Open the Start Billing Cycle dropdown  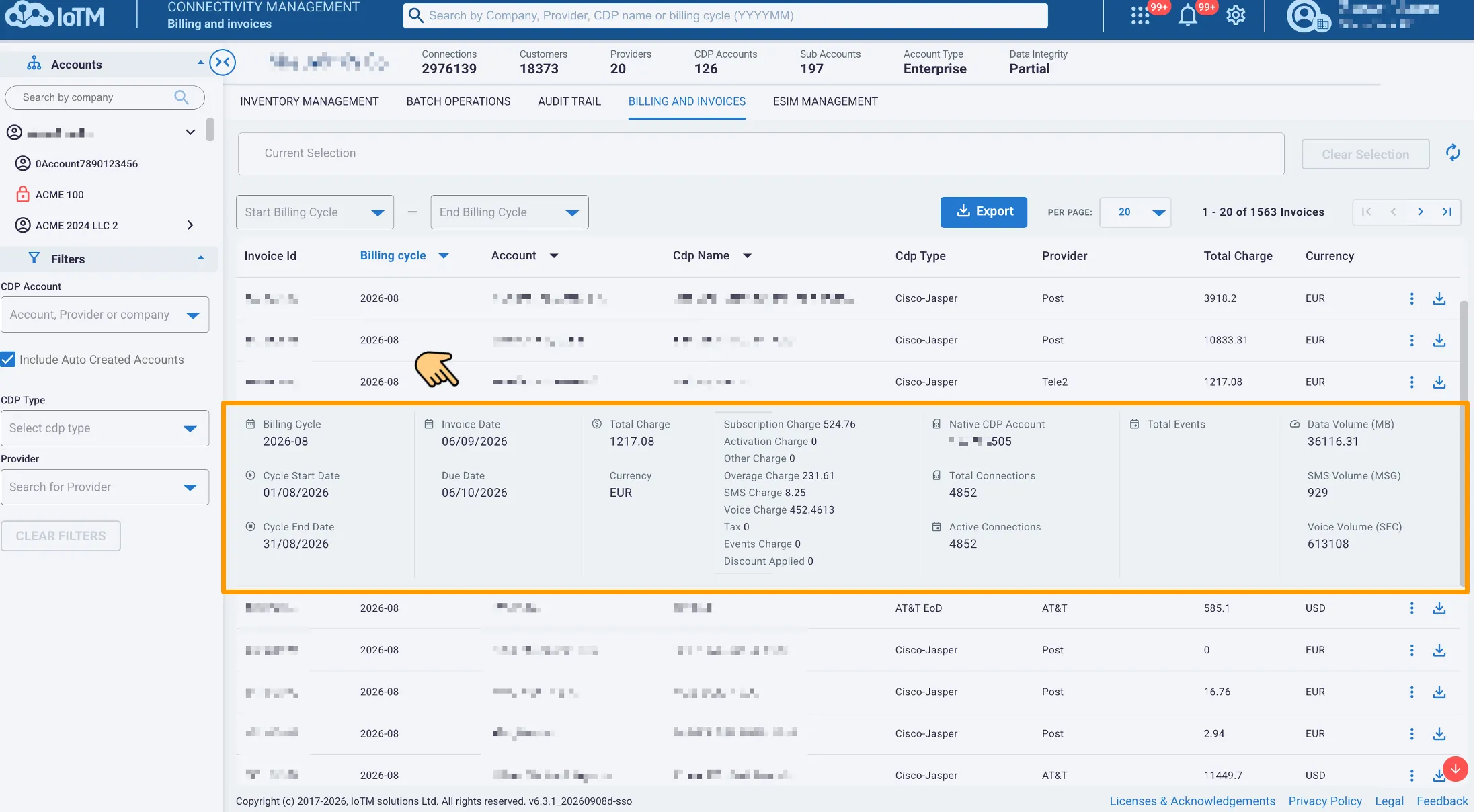tap(315, 212)
